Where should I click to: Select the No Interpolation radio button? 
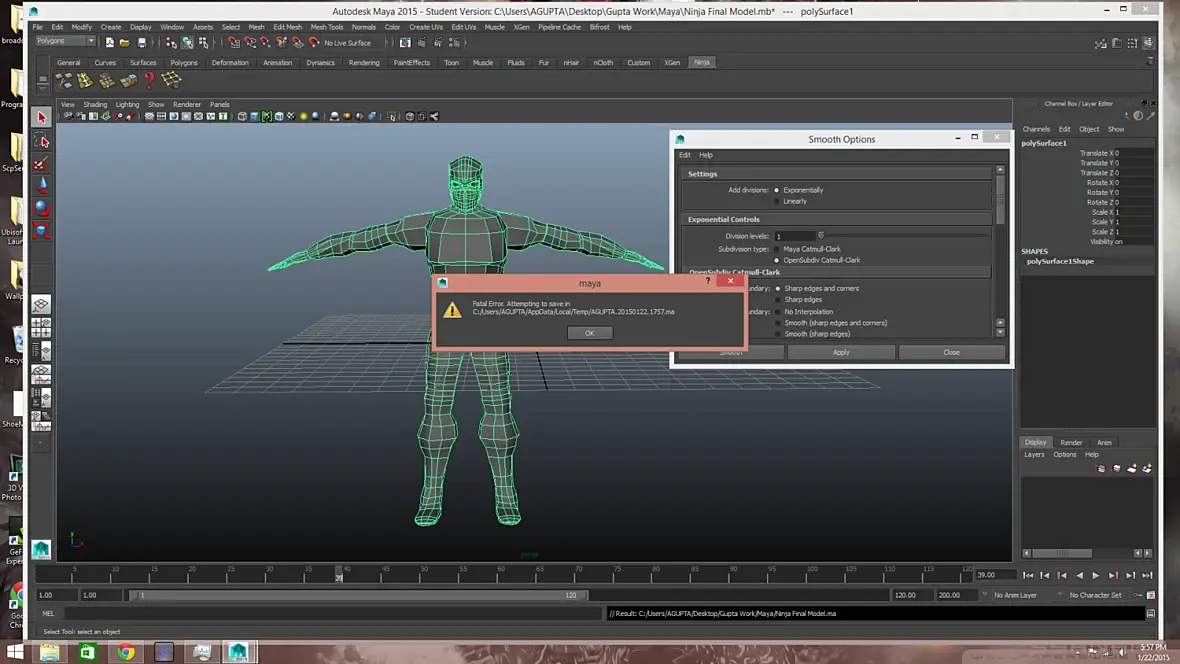[x=777, y=312]
